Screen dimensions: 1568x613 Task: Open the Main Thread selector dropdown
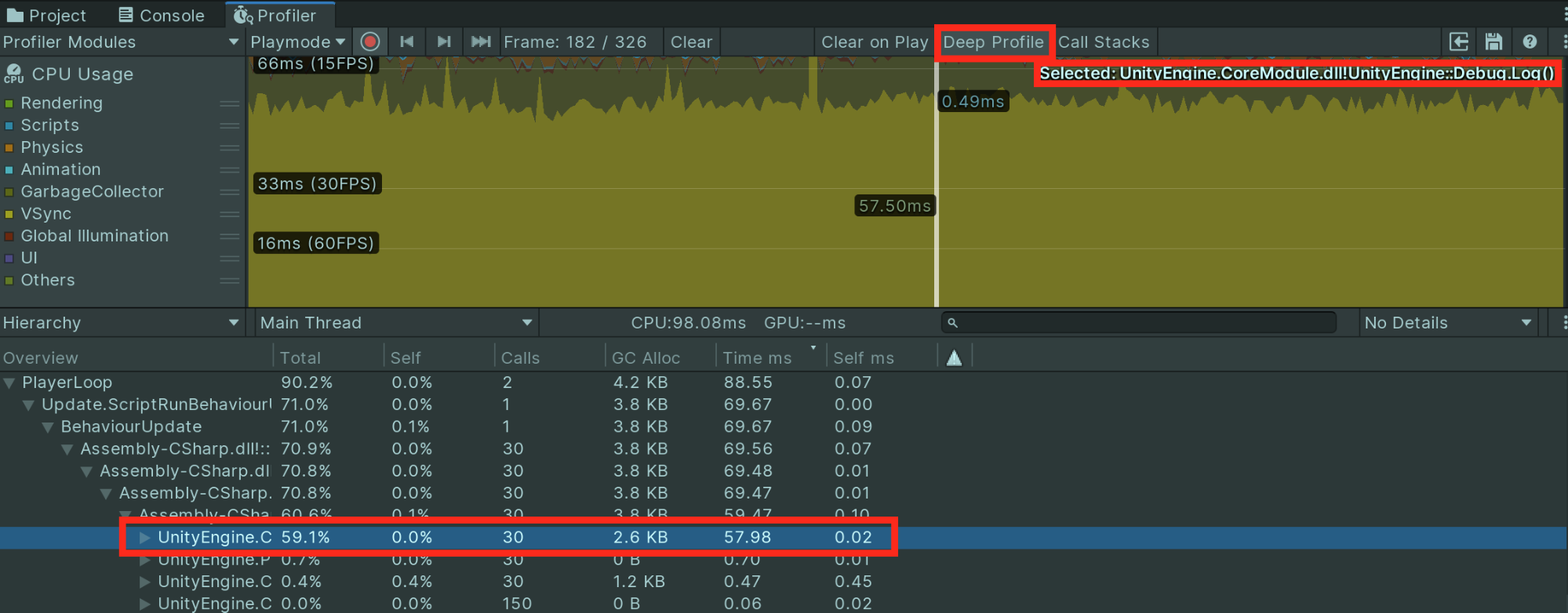(396, 323)
